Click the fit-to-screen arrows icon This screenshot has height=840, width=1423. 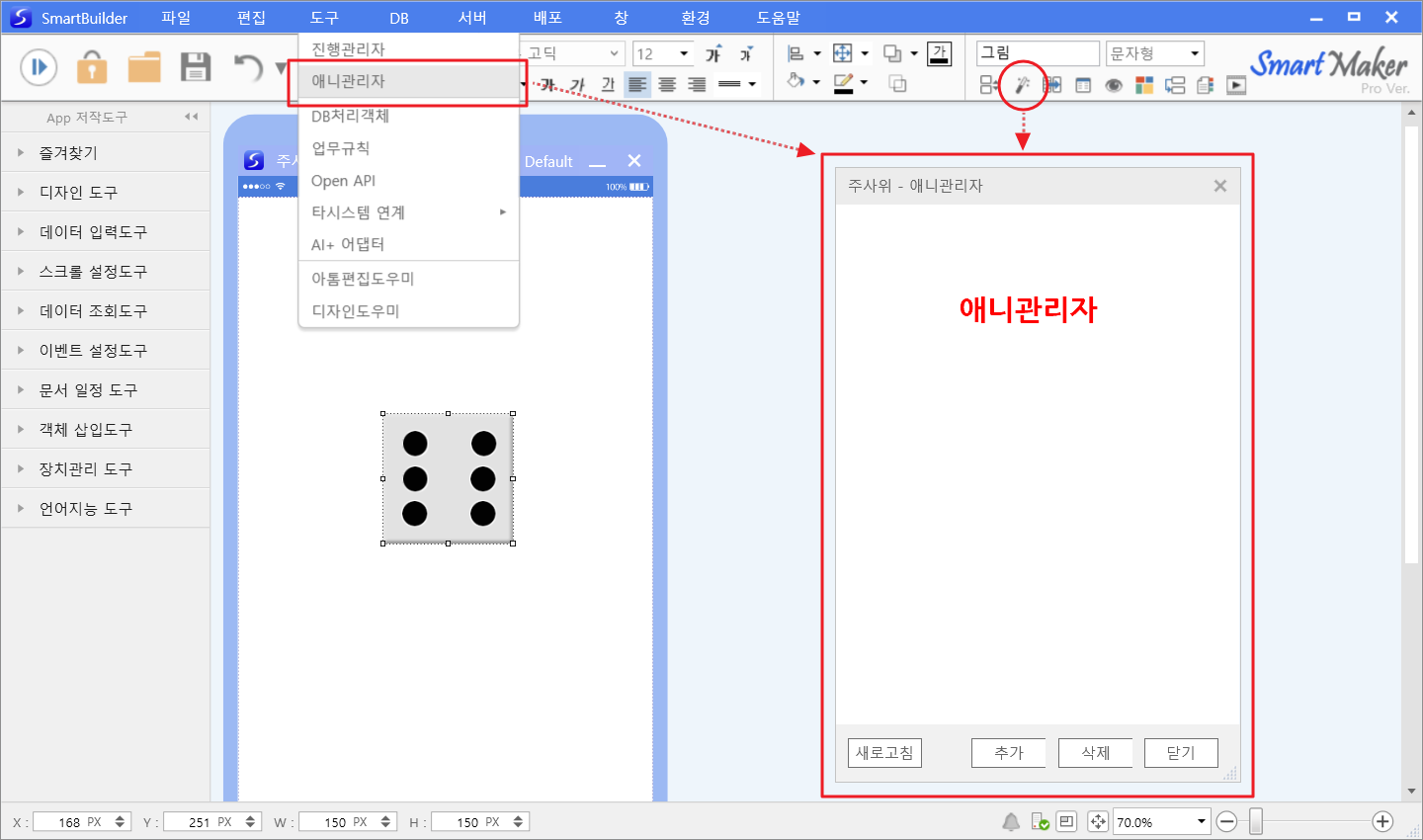1098,821
